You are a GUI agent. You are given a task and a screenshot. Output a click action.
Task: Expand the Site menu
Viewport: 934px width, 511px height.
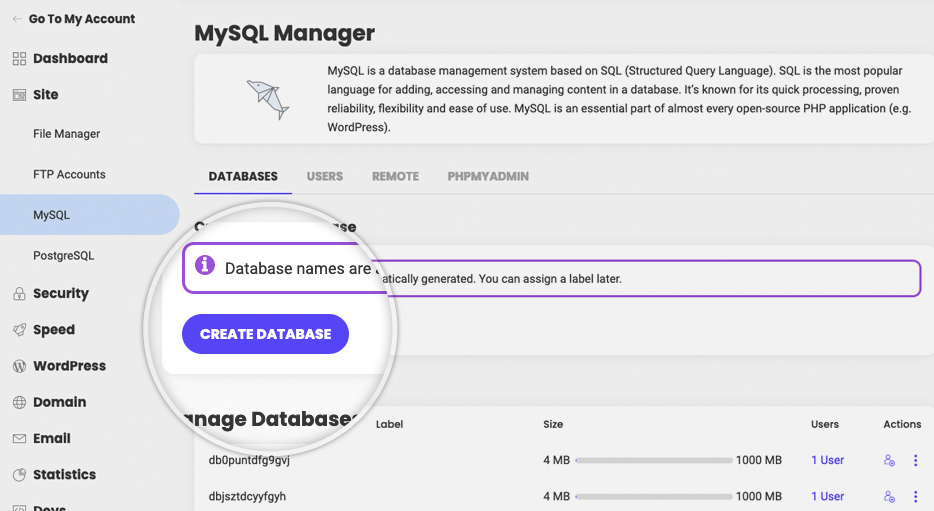46,95
